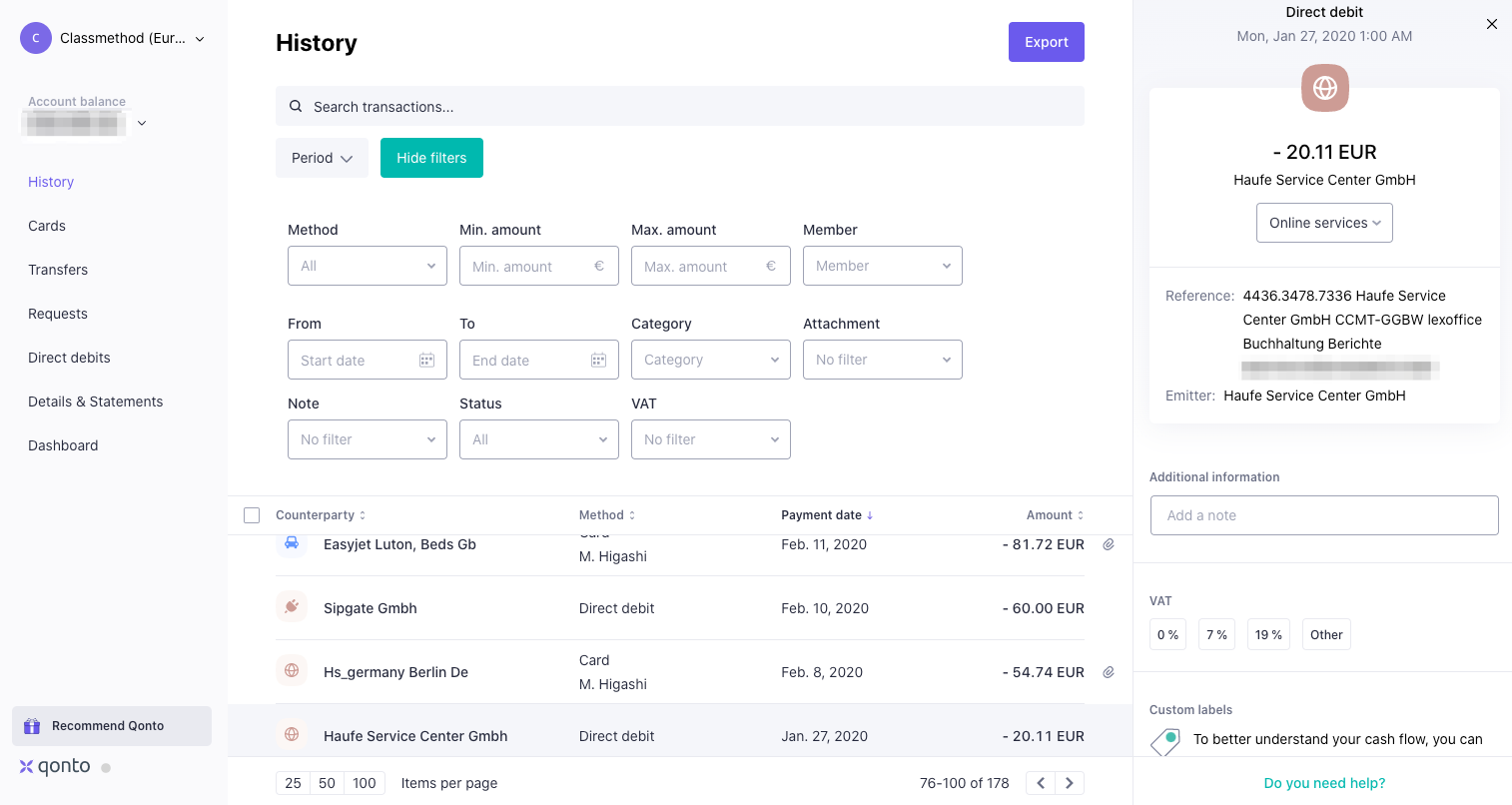Open the Status filter dropdown

(x=539, y=439)
